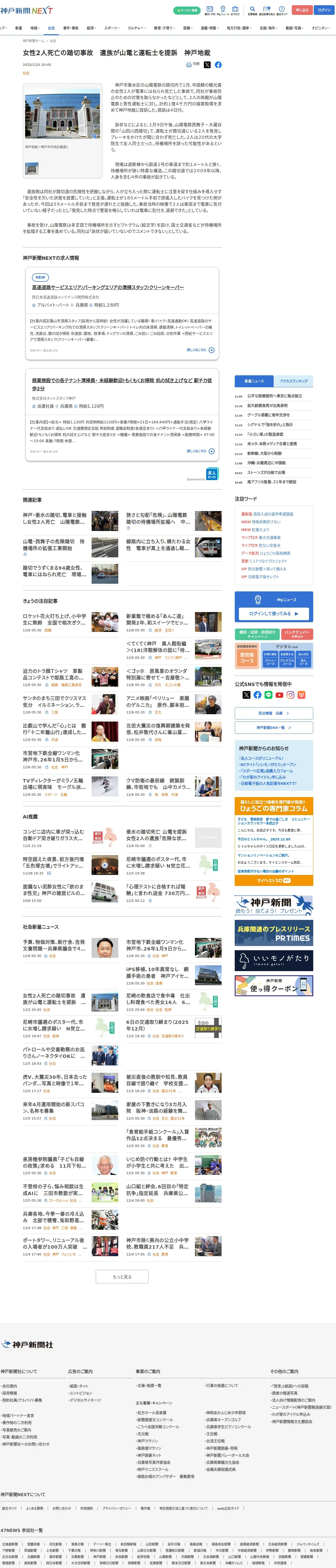The width and height of the screenshot is (336, 1568).
Task: Open プライバシーポリシー footer link
Action: click(x=116, y=1508)
